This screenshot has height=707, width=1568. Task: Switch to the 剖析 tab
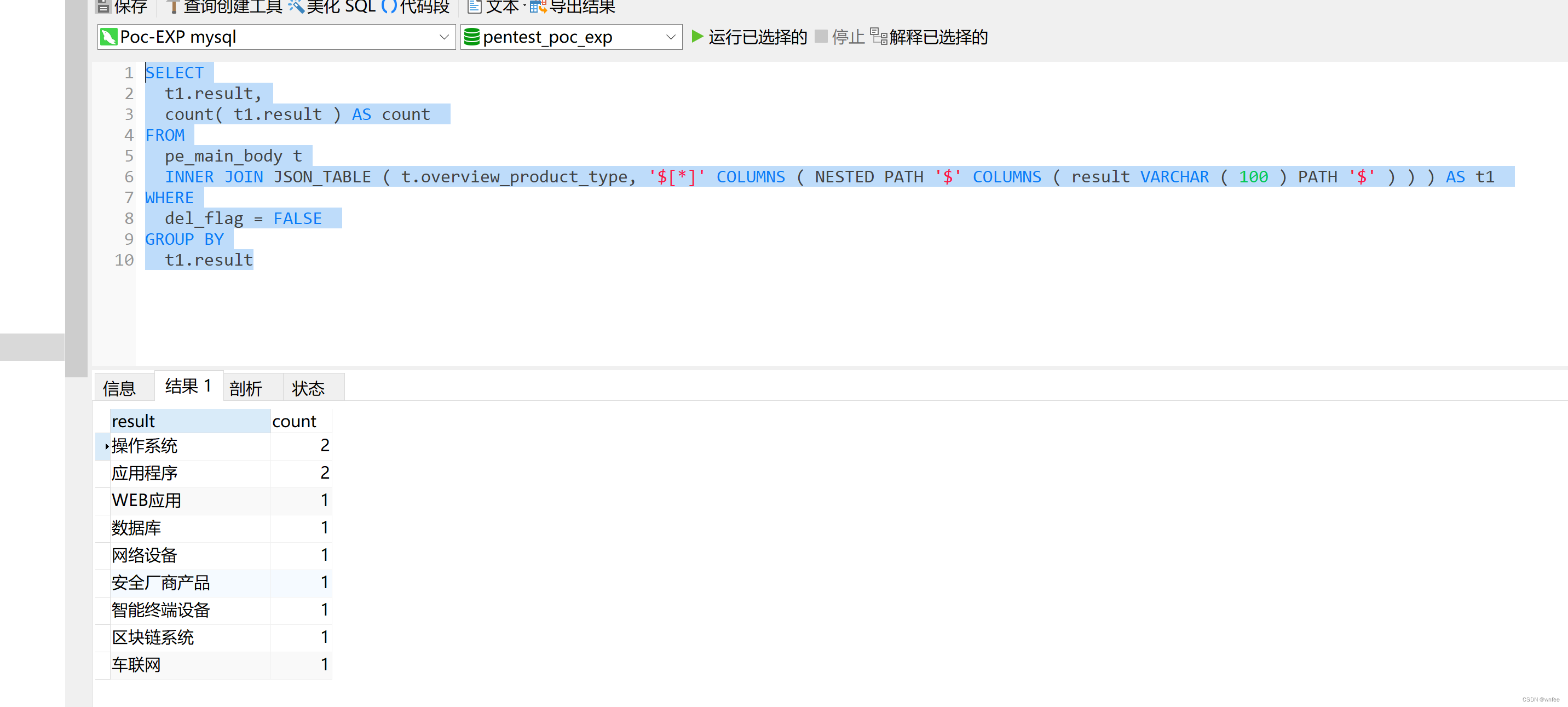[x=246, y=388]
